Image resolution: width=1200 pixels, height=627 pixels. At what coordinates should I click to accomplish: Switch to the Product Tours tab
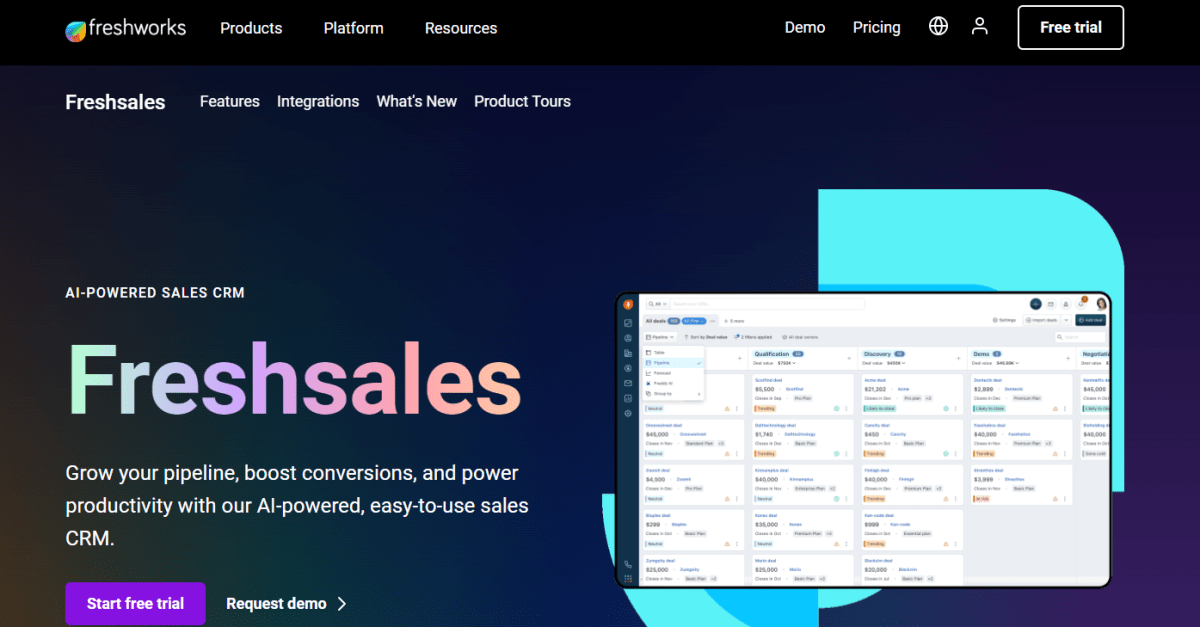[522, 101]
